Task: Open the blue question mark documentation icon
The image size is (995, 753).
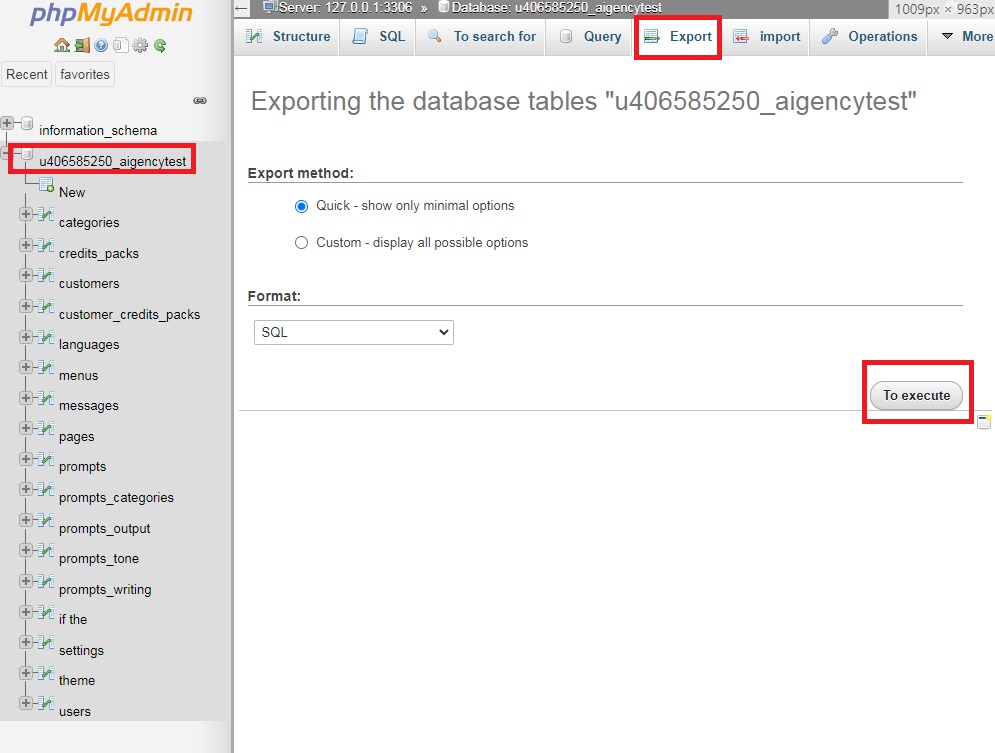Action: [101, 45]
